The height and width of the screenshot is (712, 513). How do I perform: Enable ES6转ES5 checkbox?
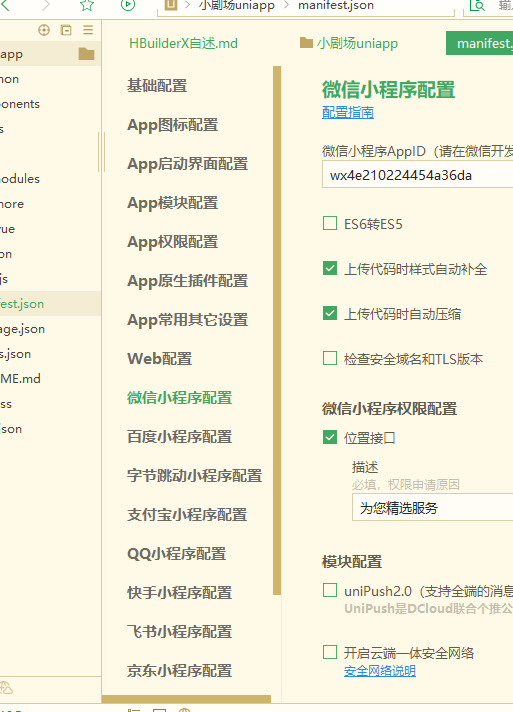330,223
